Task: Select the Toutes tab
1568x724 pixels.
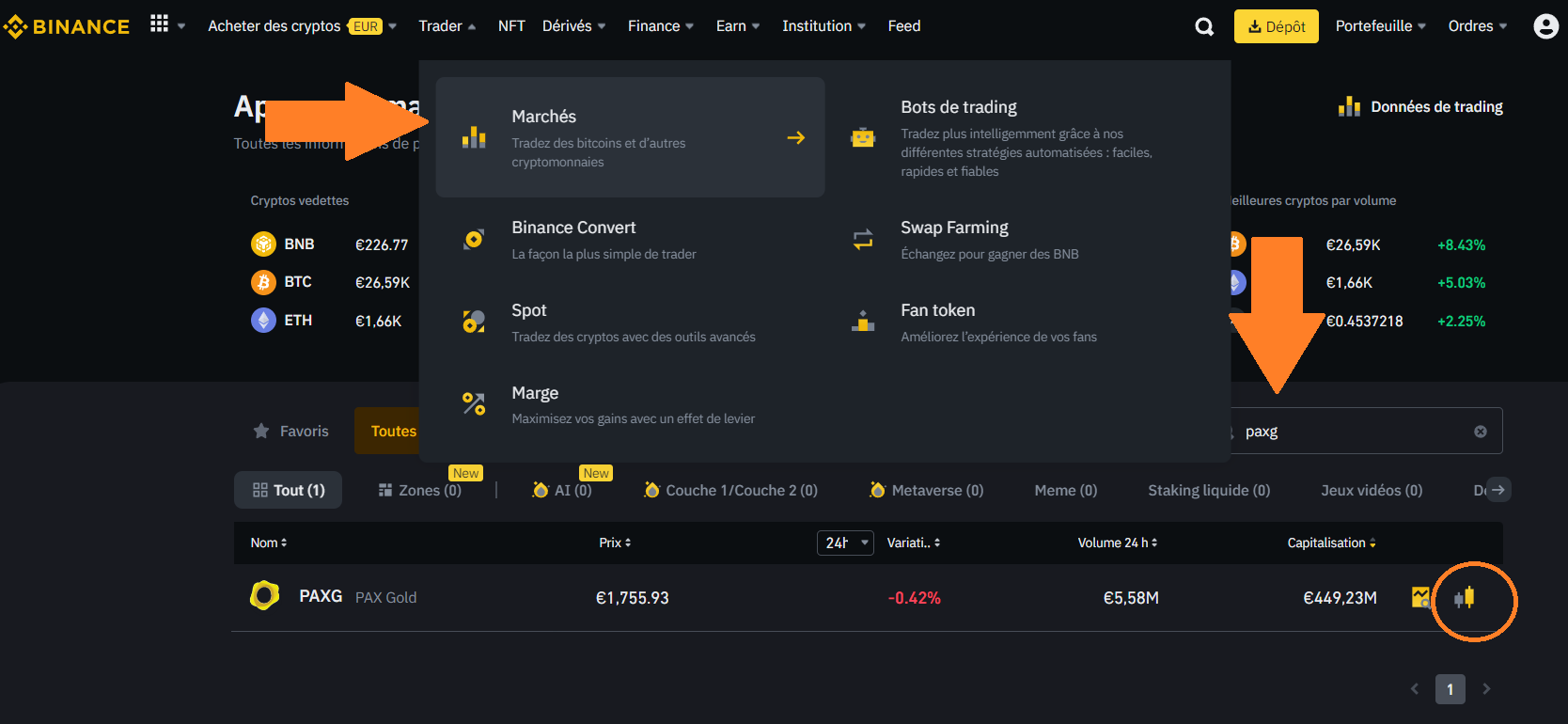Action: coord(393,431)
